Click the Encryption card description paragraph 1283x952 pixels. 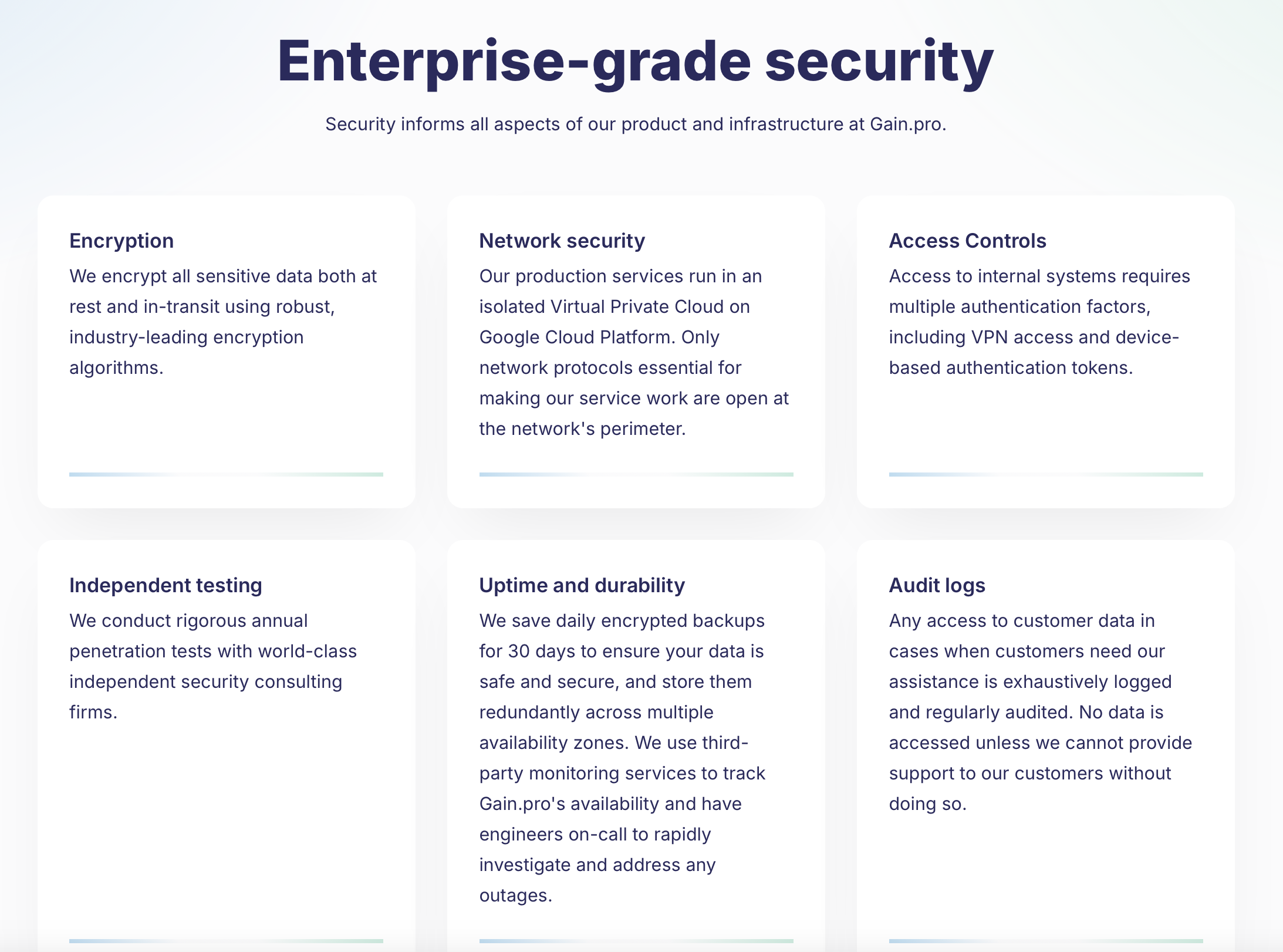[222, 322]
